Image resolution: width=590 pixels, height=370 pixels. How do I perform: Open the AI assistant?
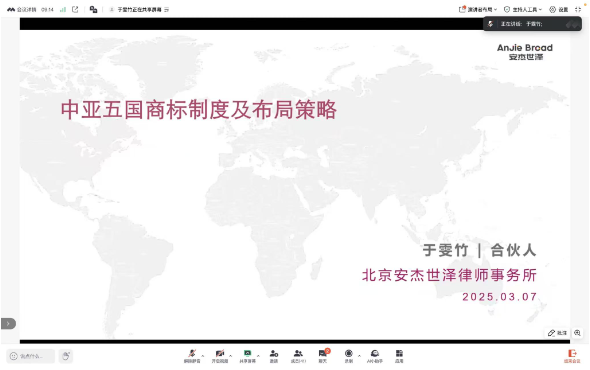click(x=375, y=356)
